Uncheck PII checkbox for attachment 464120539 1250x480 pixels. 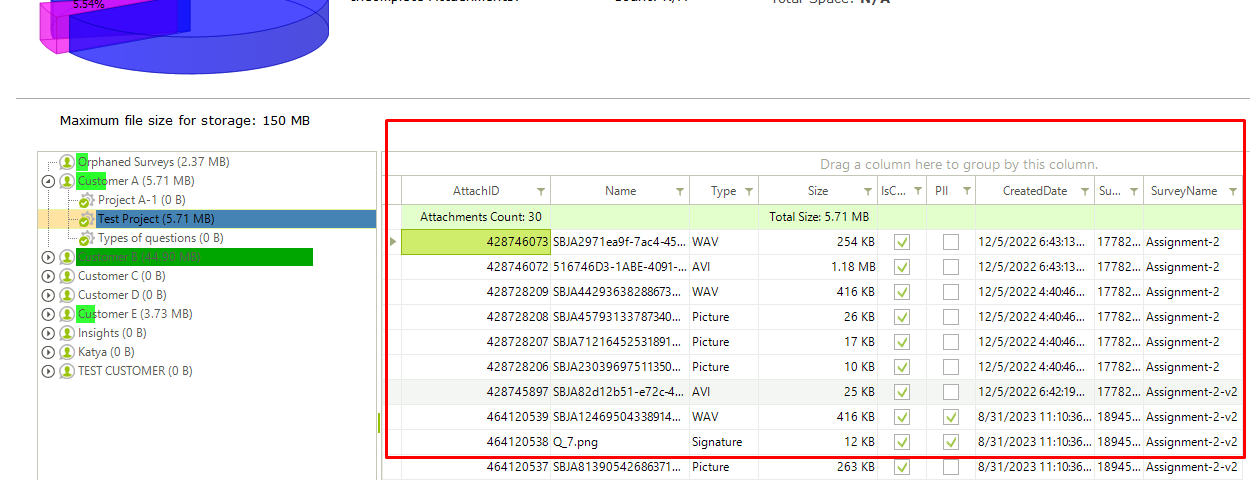(951, 417)
